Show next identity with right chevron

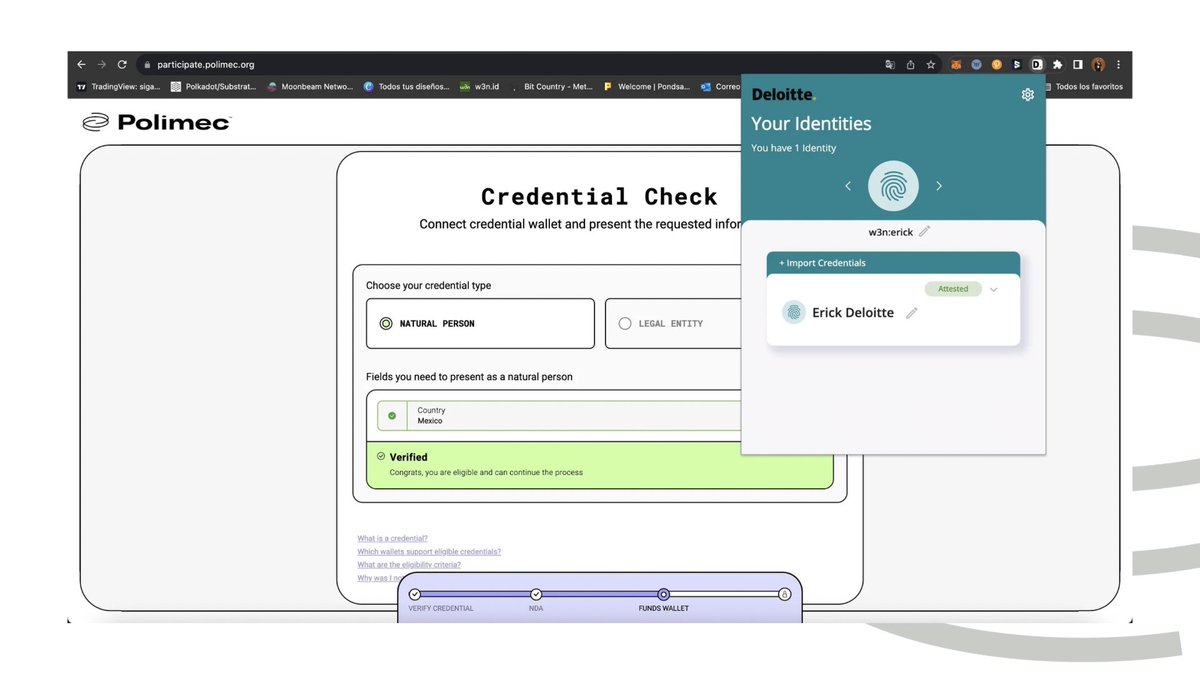click(939, 186)
